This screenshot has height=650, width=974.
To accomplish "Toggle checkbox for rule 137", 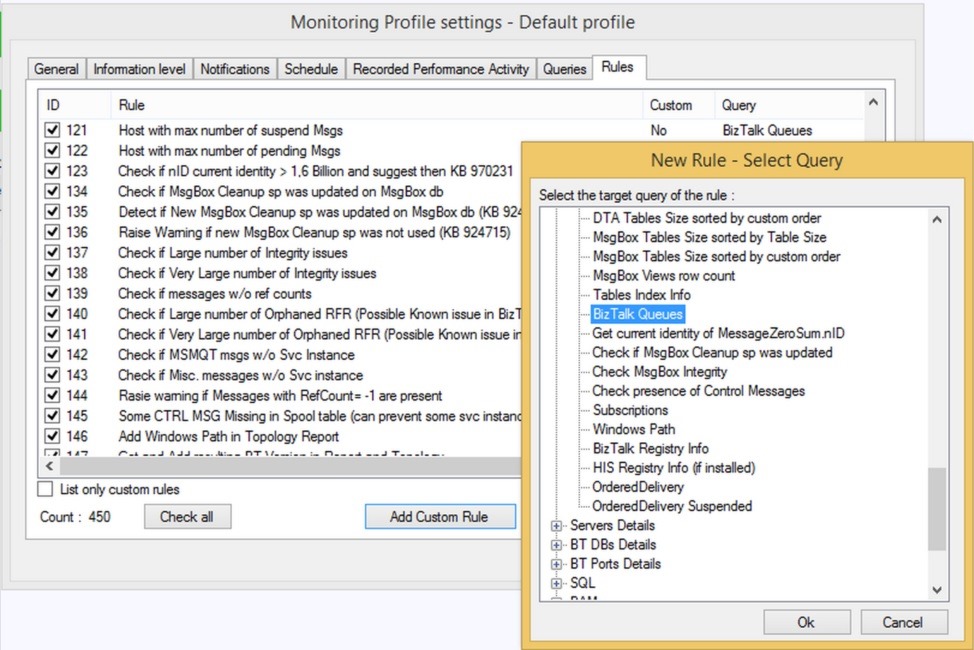I will coord(52,252).
